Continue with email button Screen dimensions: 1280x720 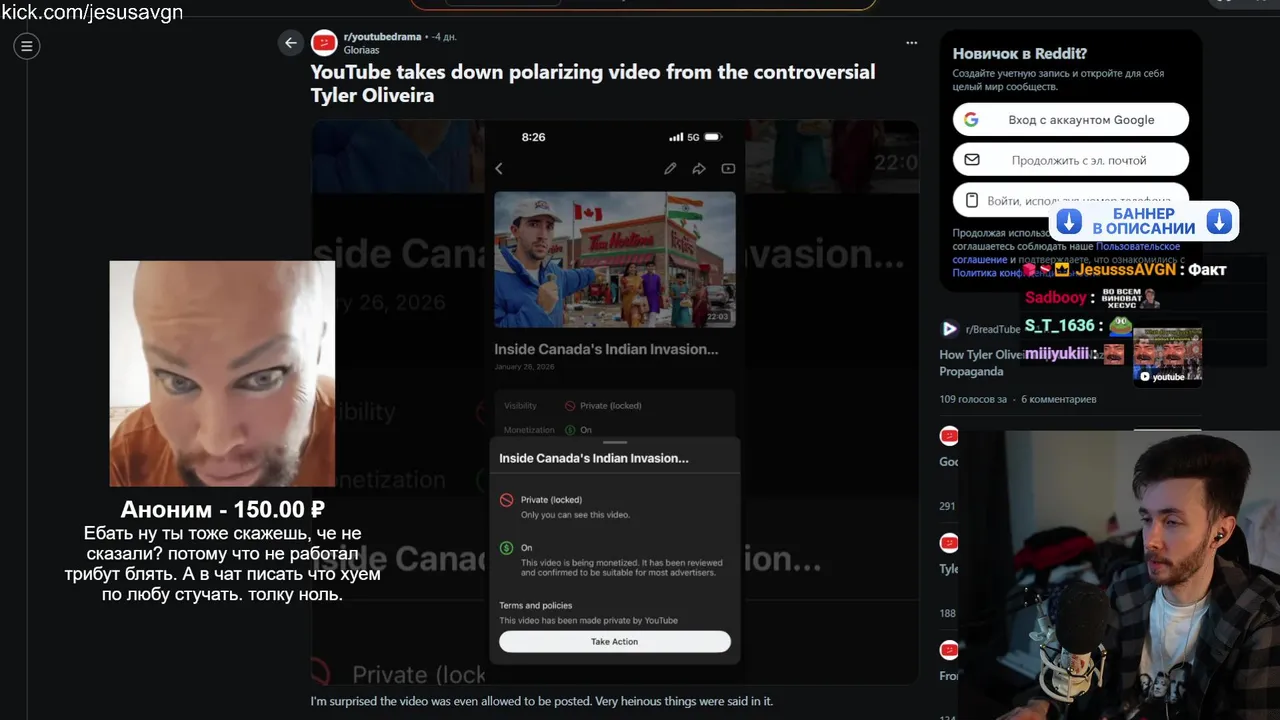(x=1071, y=160)
